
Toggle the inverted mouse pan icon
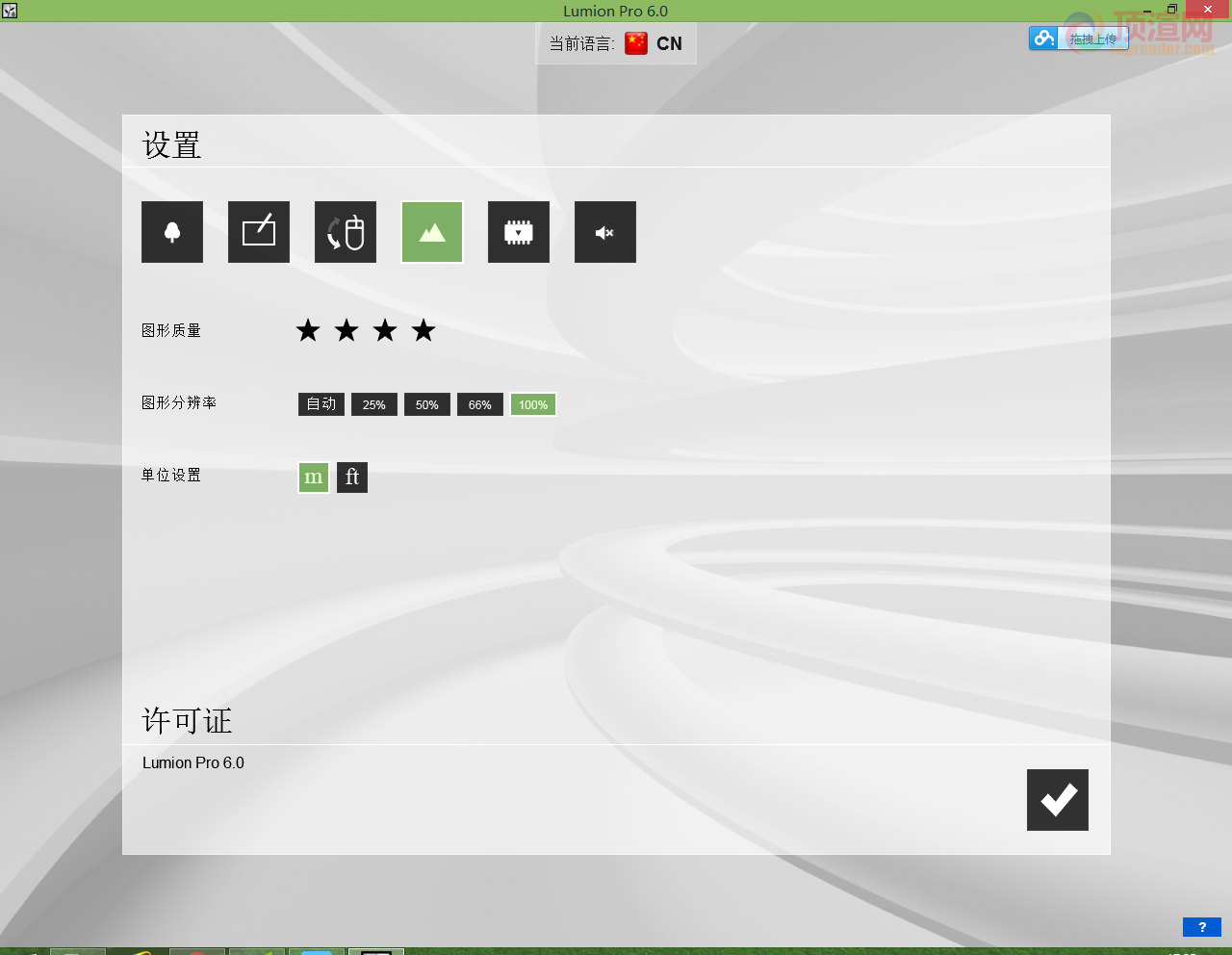pyautogui.click(x=346, y=232)
